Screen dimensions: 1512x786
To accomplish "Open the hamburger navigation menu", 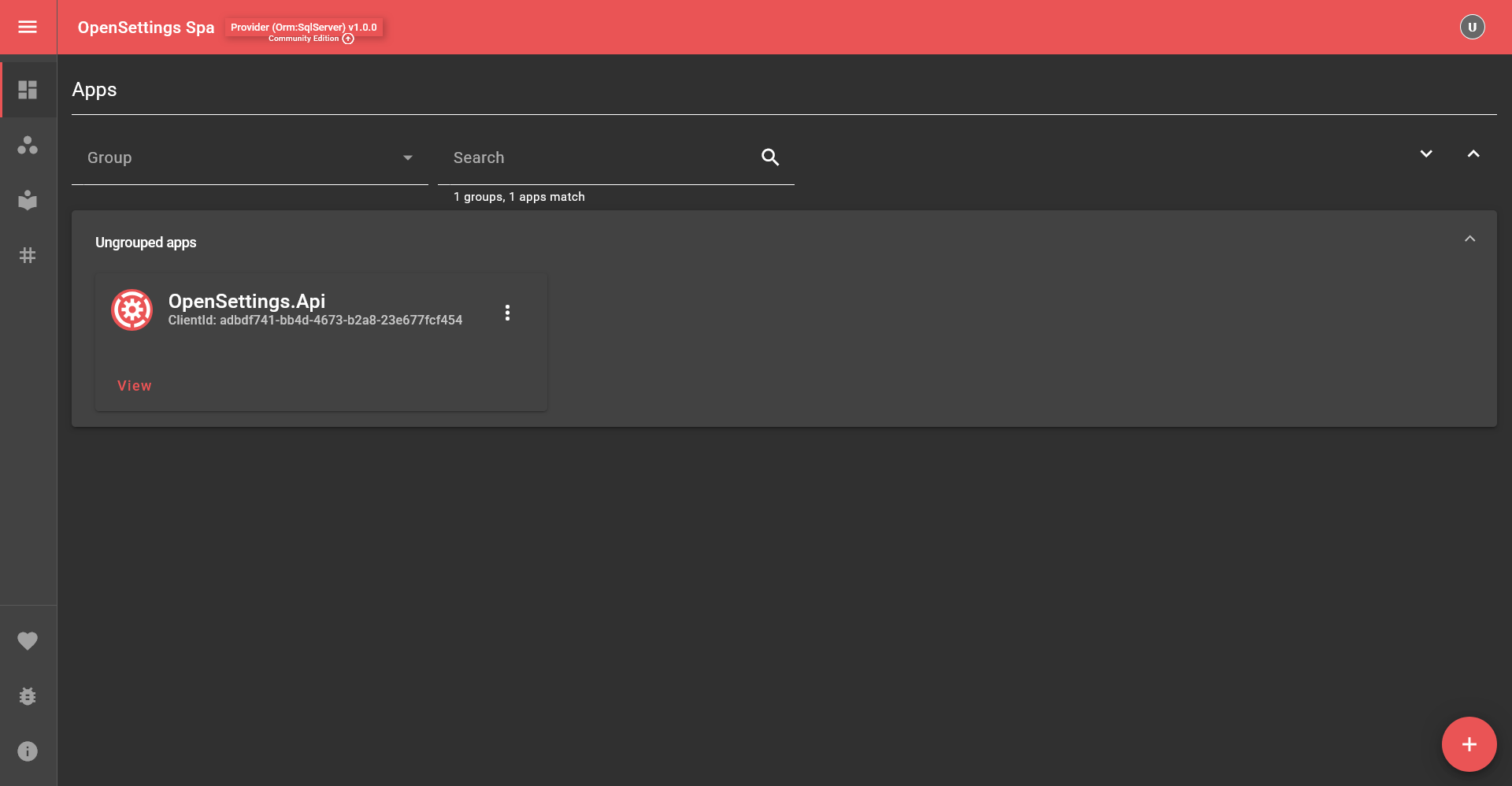I will (28, 26).
